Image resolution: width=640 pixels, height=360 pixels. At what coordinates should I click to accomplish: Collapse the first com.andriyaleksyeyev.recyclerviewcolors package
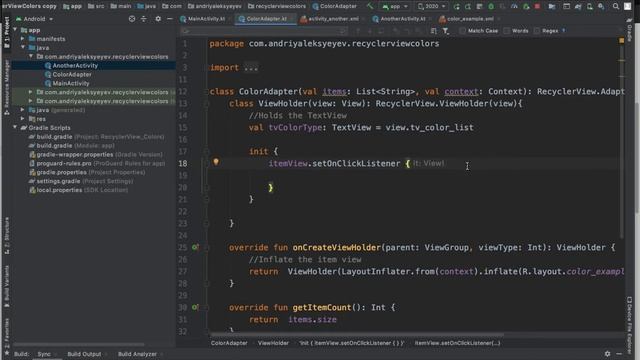point(31,56)
